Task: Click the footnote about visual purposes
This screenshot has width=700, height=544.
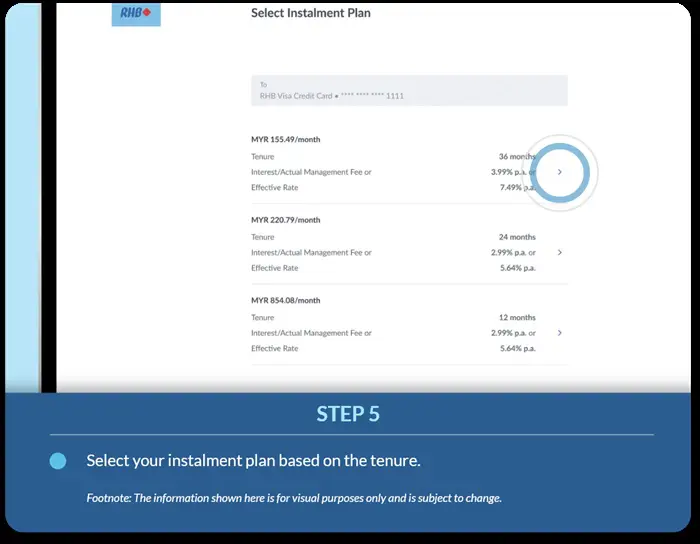Action: [294, 498]
